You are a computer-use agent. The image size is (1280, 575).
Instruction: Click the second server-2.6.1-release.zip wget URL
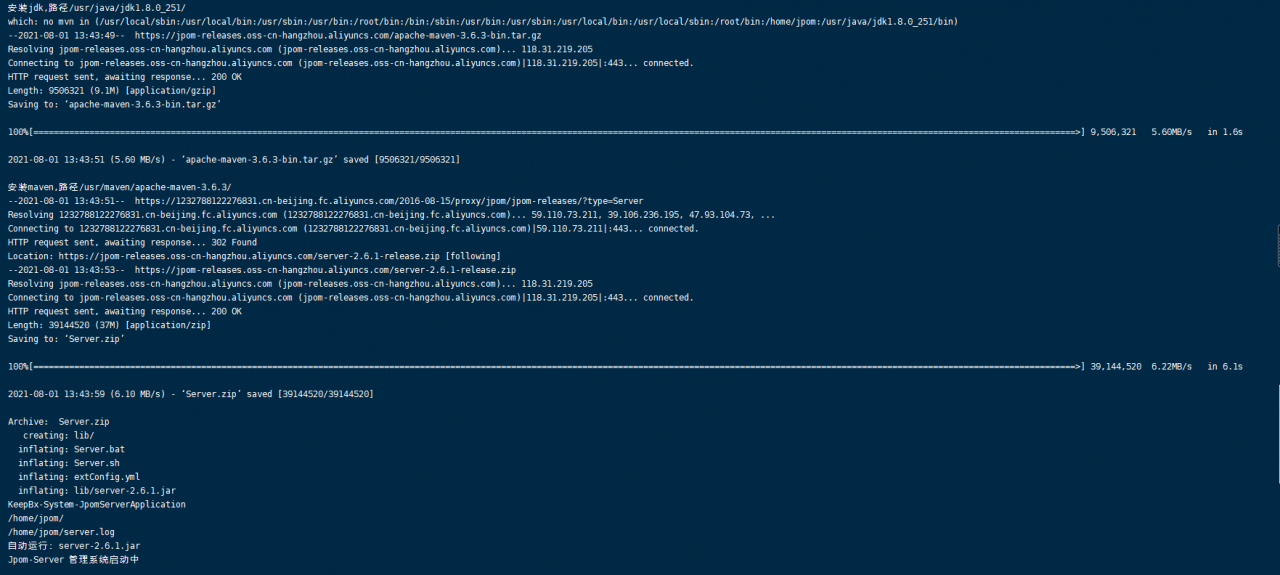(x=325, y=270)
